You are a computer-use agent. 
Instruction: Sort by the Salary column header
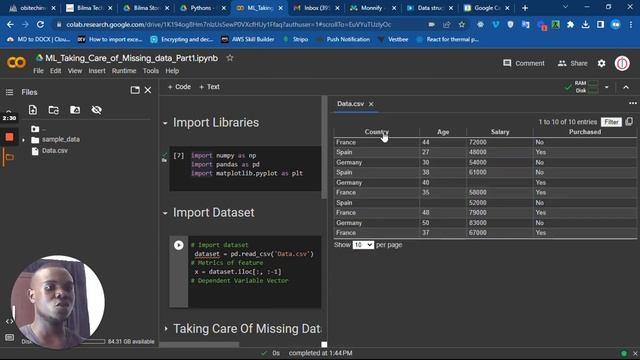click(500, 132)
